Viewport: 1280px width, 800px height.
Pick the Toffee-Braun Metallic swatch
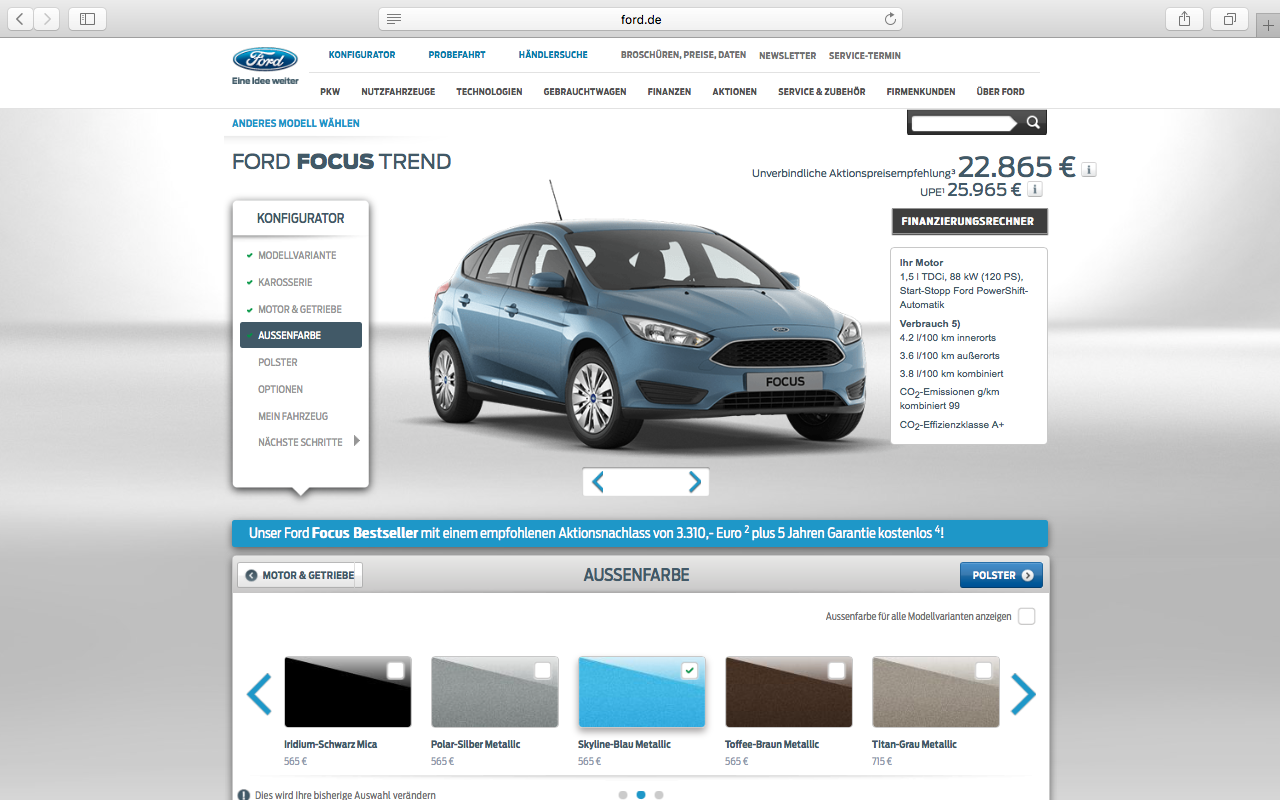(789, 692)
